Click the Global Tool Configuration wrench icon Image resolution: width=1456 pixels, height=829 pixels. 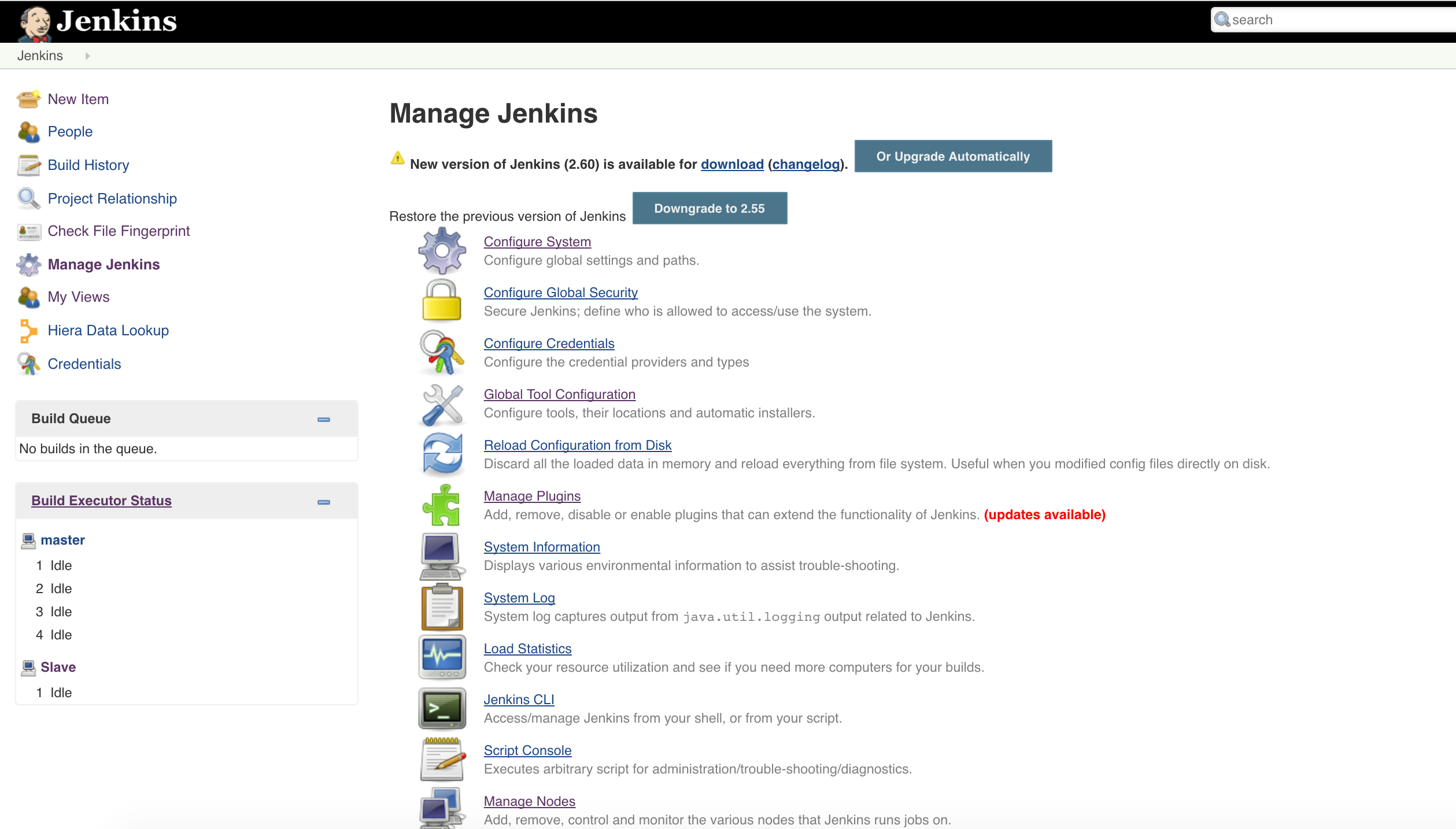(x=442, y=405)
